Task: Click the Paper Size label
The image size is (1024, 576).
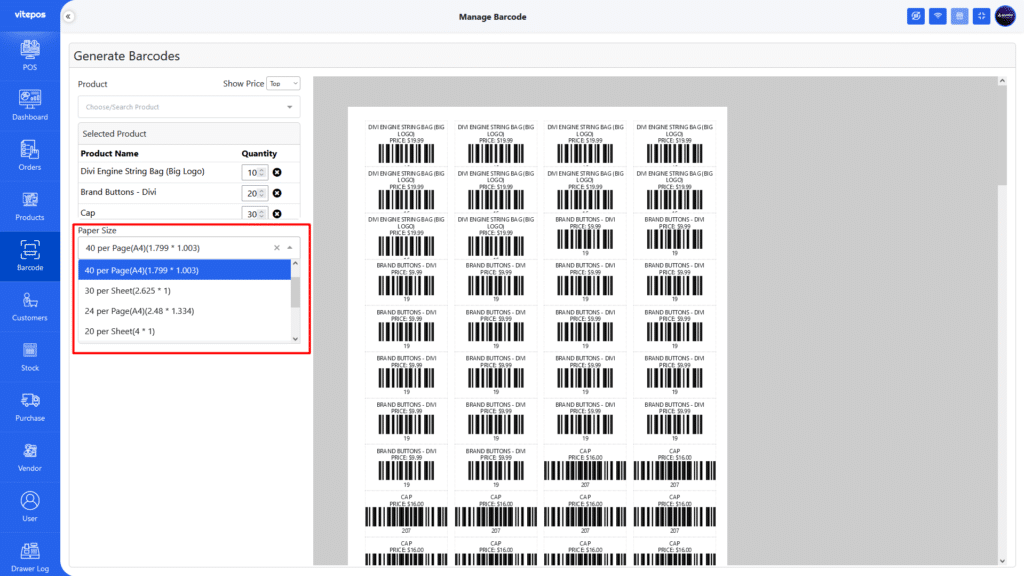Action: click(97, 231)
